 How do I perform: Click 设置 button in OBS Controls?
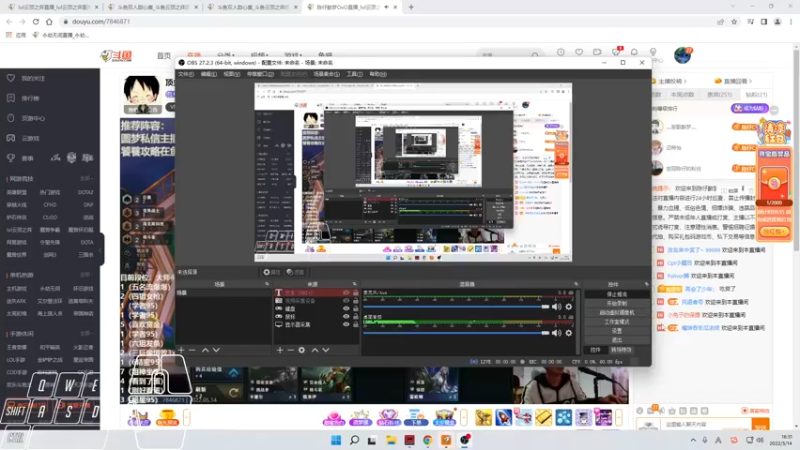click(x=617, y=331)
